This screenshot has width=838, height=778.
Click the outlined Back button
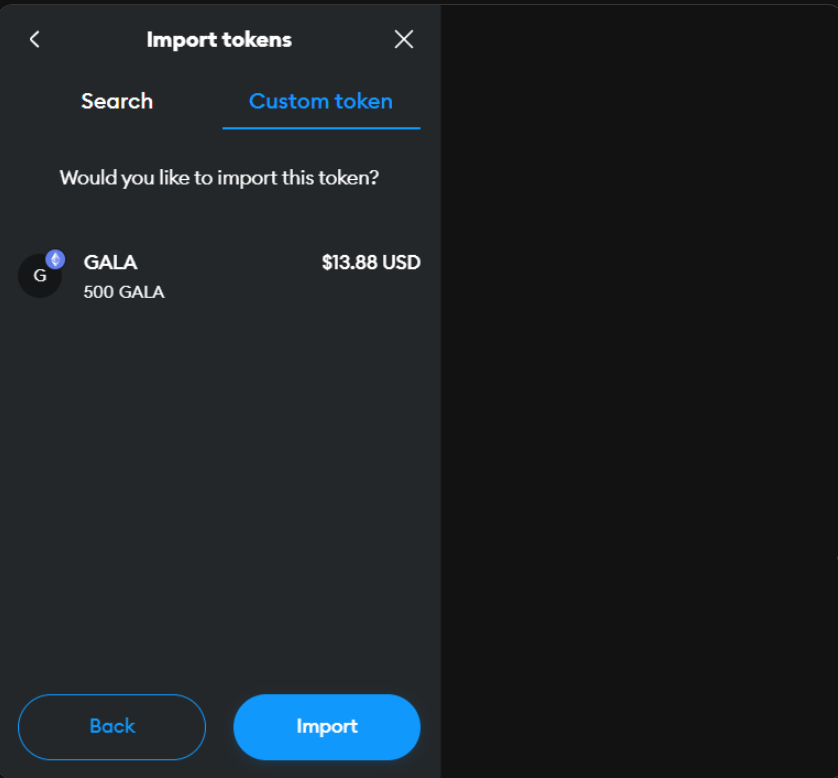pyautogui.click(x=112, y=727)
